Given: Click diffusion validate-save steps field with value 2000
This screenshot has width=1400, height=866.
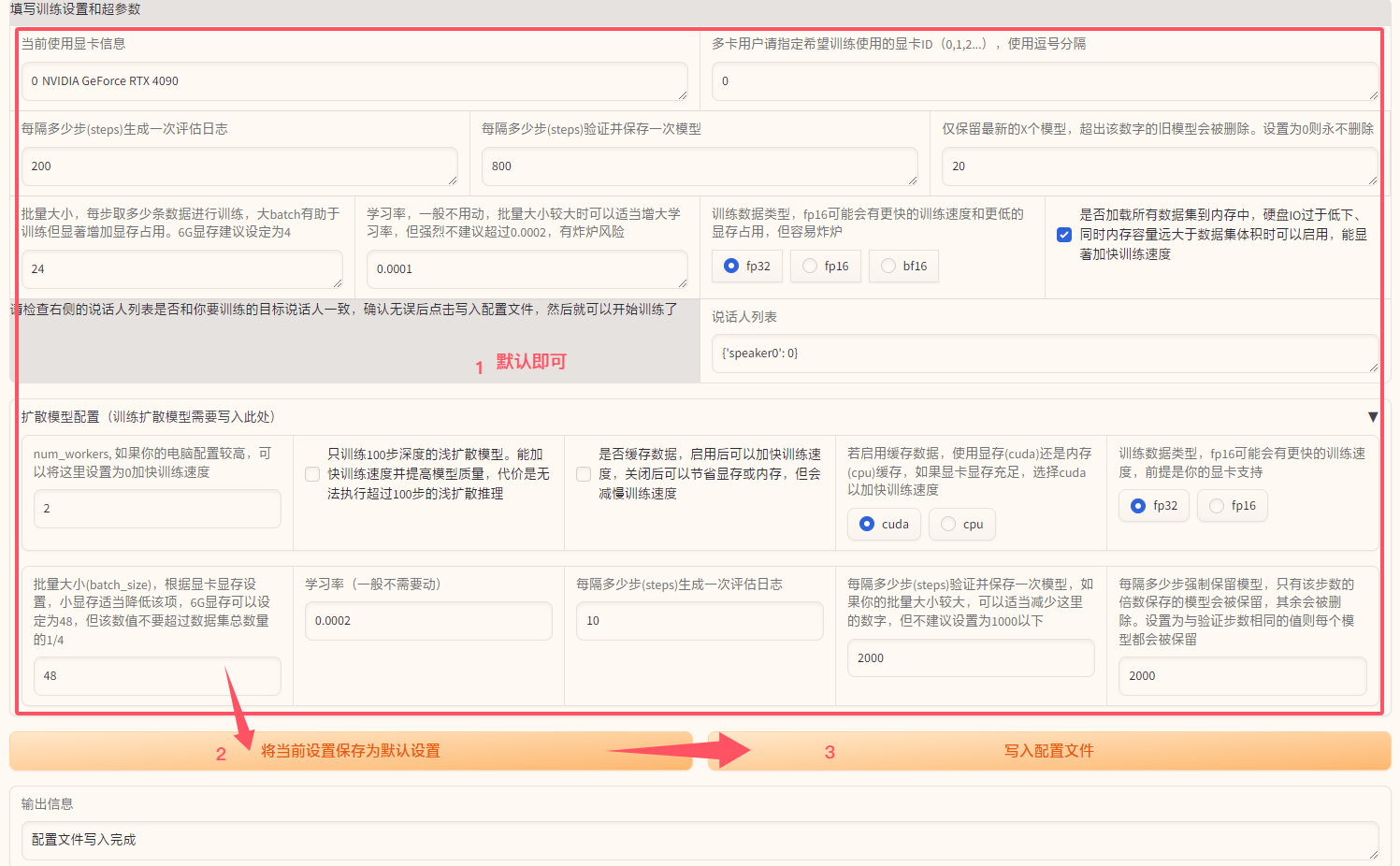Looking at the screenshot, I should tap(971, 658).
